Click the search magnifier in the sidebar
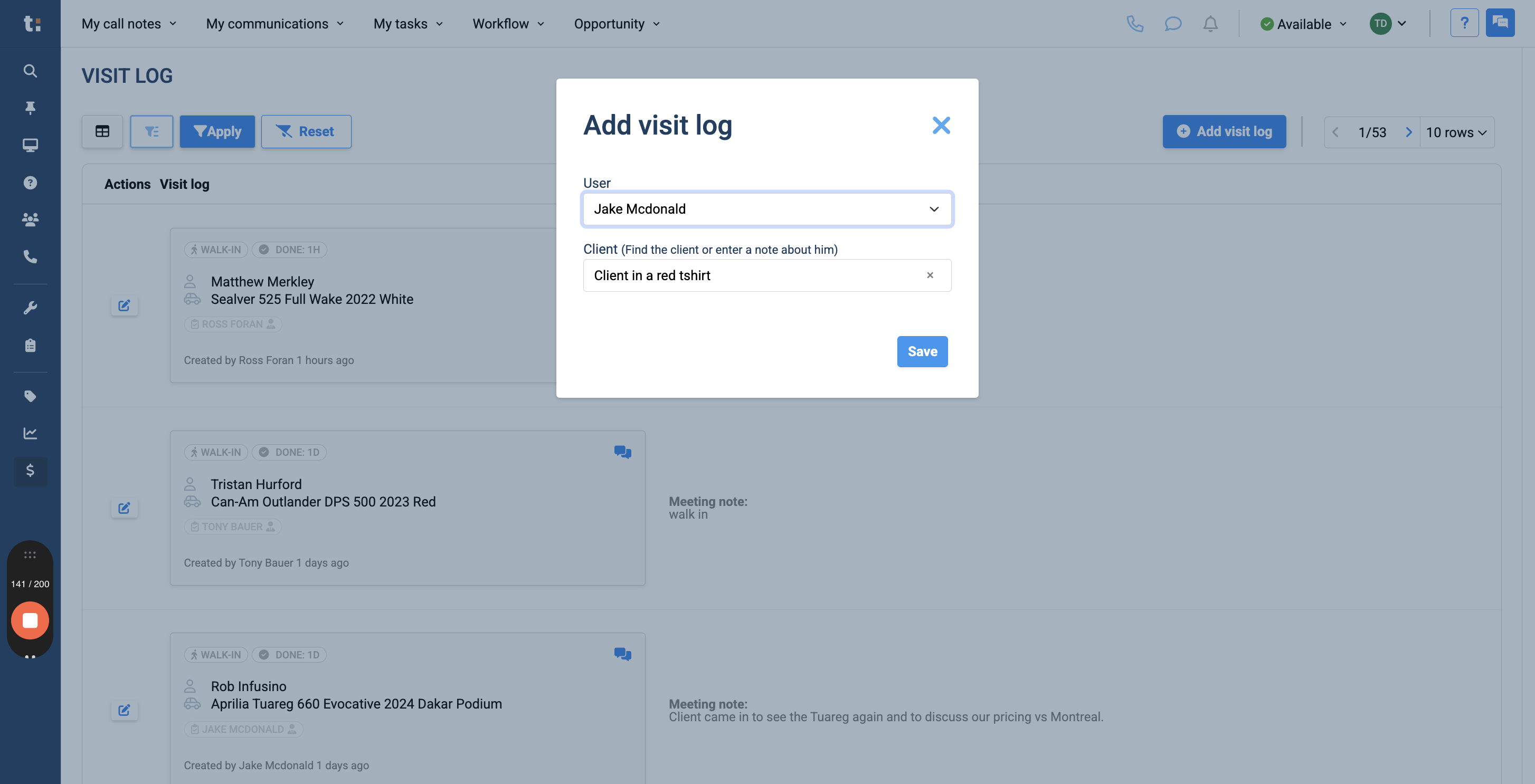Viewport: 1535px width, 784px height. click(30, 71)
